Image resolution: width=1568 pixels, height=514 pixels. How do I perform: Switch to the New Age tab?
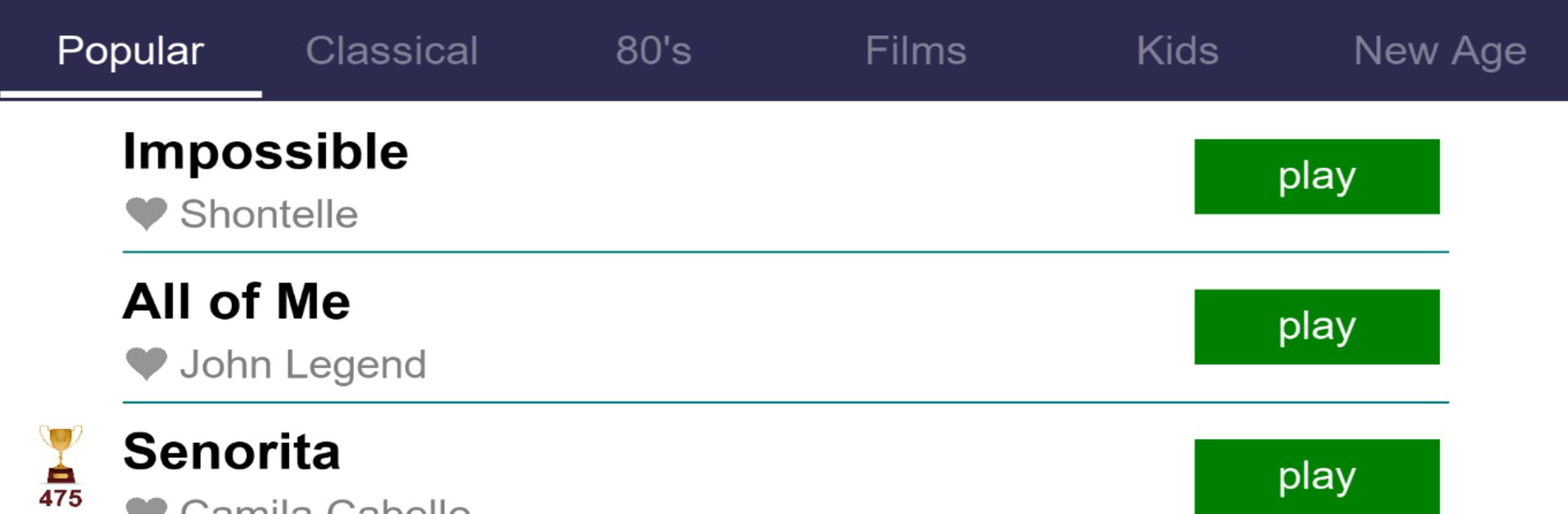(x=1439, y=51)
